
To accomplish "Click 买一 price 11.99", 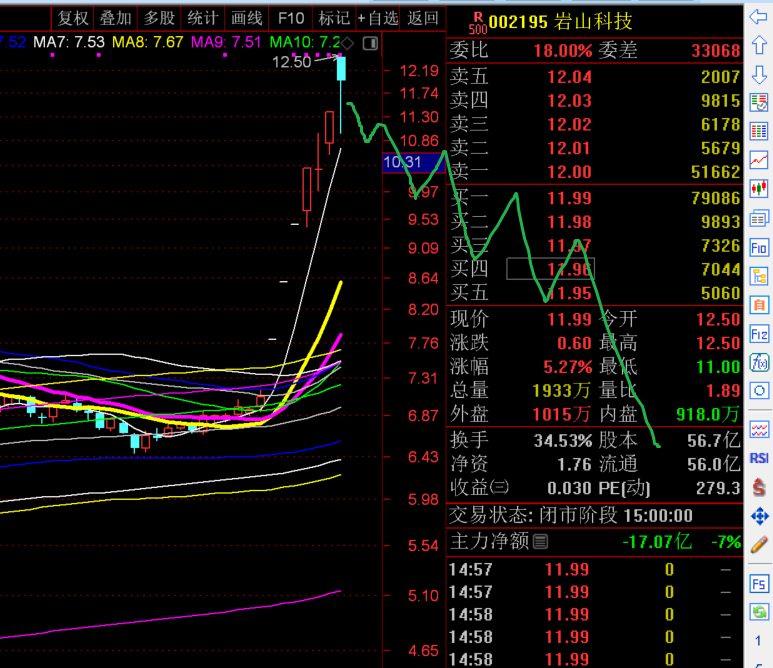I will click(x=569, y=198).
